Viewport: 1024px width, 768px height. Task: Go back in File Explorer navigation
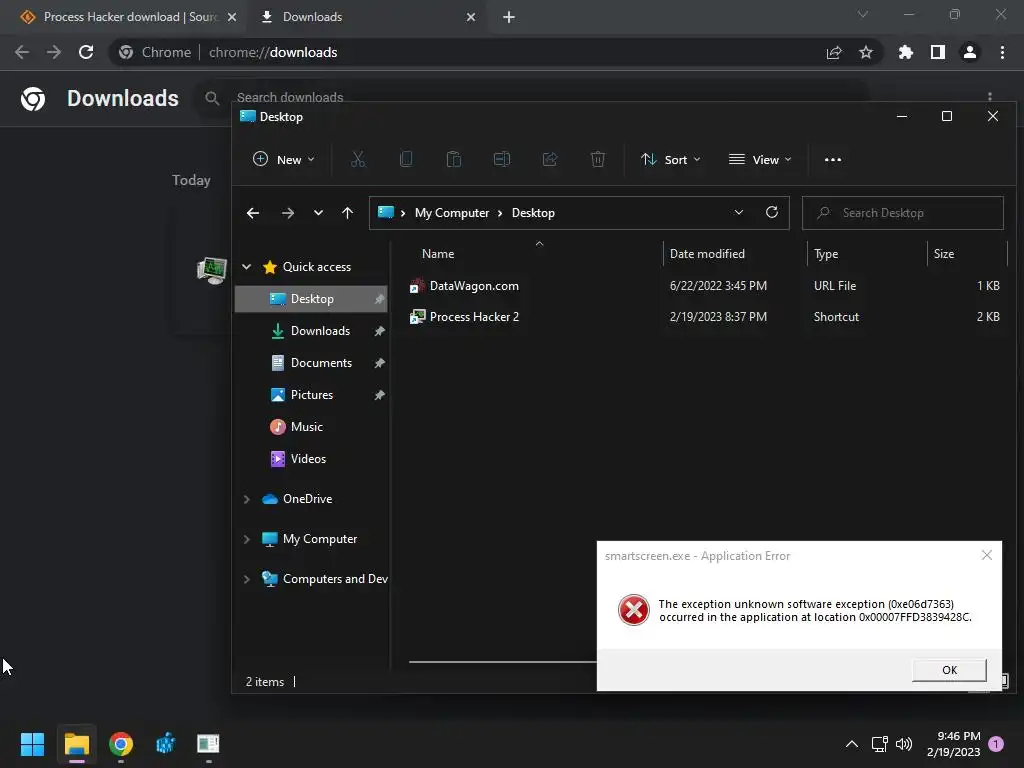(253, 213)
